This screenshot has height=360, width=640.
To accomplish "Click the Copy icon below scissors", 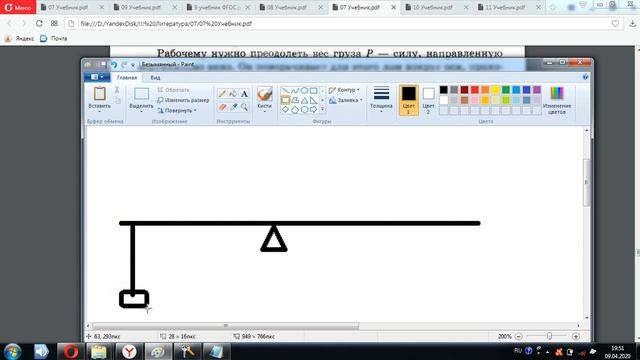I will (x=117, y=100).
